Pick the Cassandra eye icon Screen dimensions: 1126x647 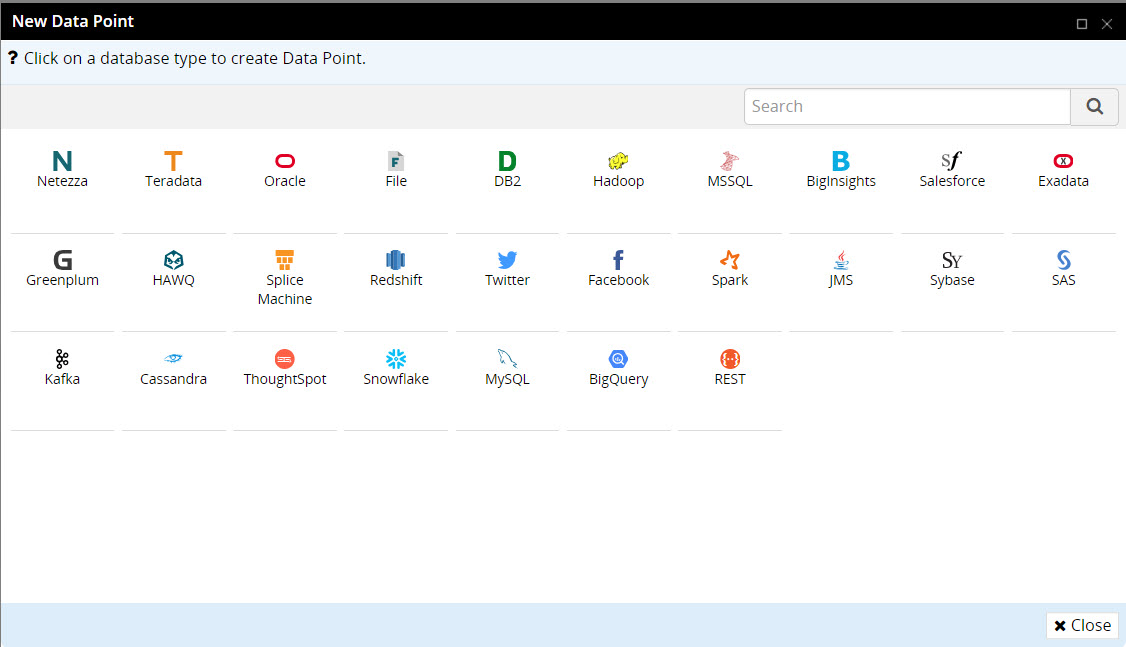(173, 360)
